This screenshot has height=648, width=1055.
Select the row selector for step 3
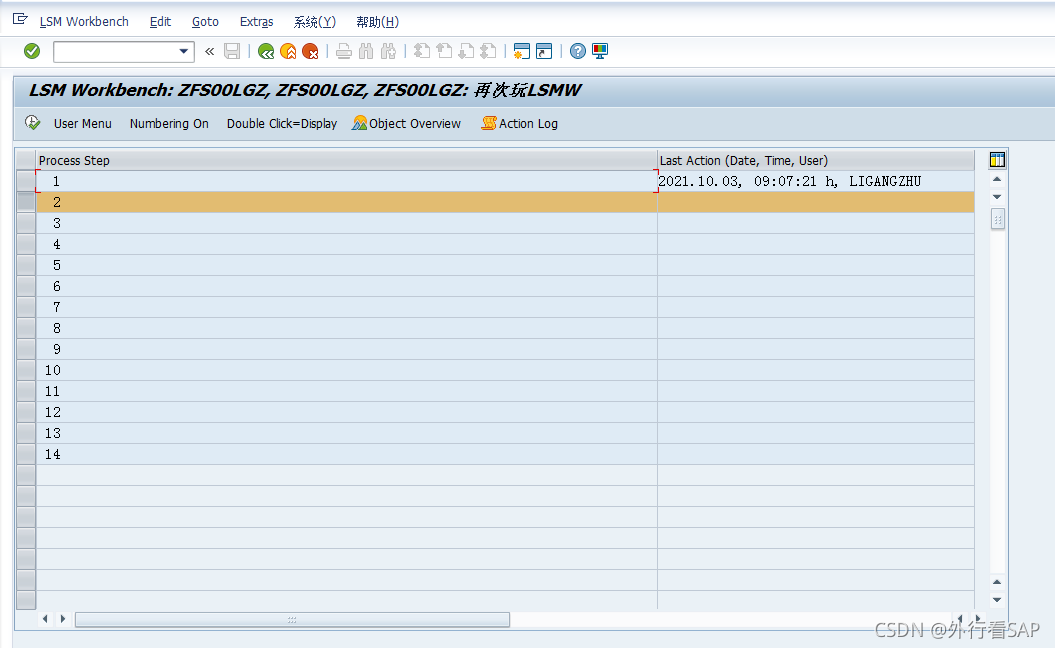[x=26, y=223]
